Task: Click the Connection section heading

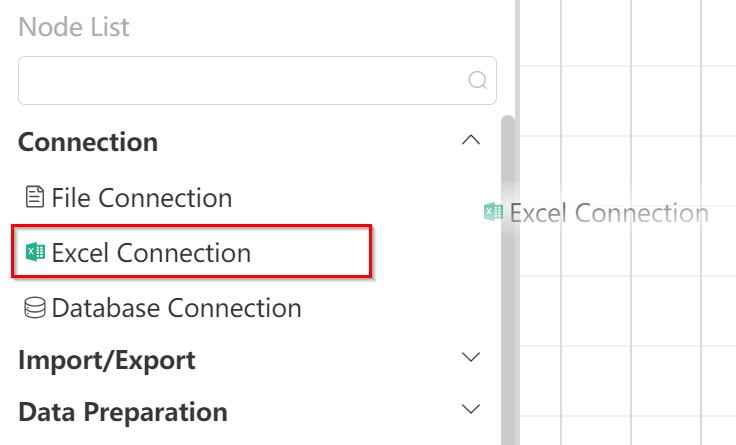Action: [88, 142]
